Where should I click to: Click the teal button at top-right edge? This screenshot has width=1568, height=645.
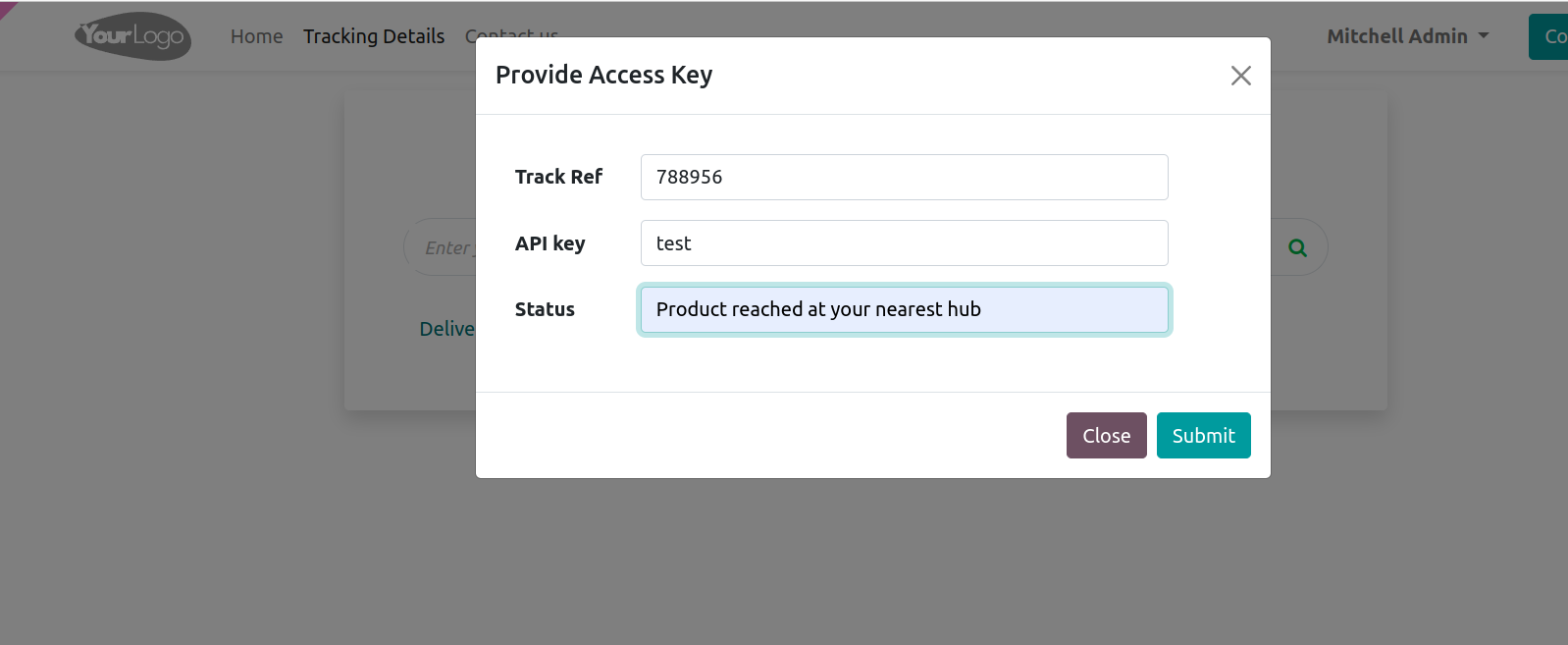(1549, 36)
